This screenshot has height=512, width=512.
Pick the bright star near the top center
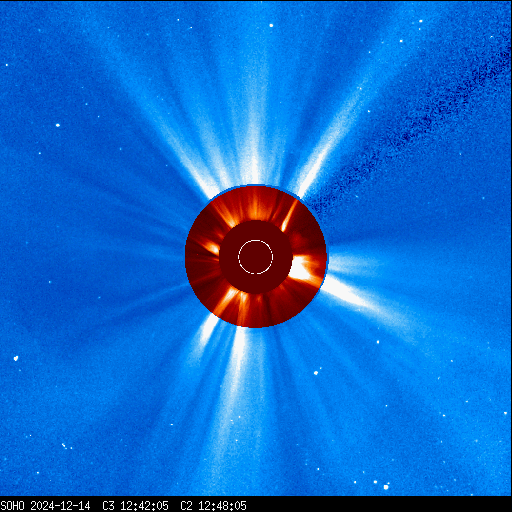point(271,25)
